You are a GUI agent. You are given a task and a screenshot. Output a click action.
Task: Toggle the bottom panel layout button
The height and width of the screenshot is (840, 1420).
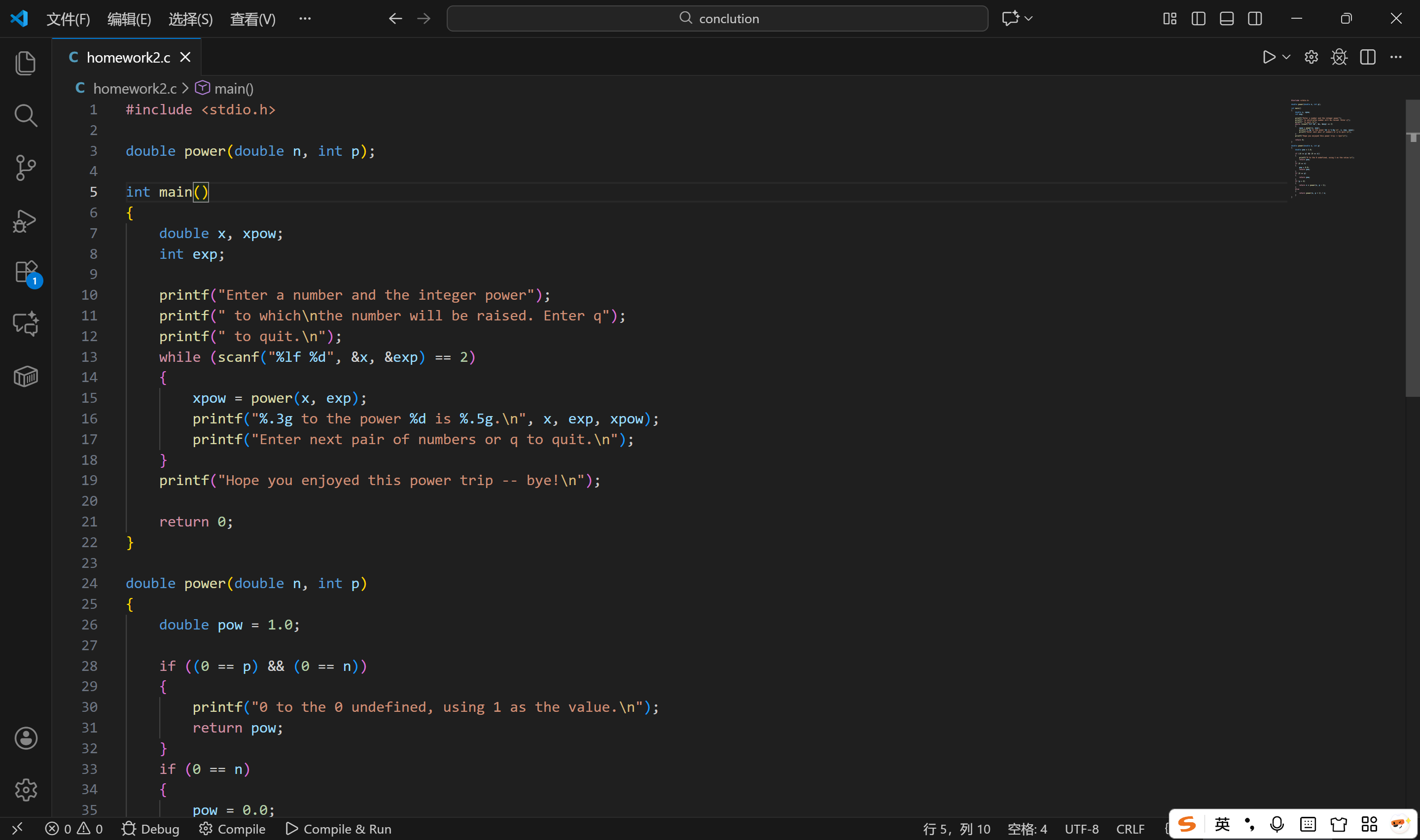[1226, 19]
